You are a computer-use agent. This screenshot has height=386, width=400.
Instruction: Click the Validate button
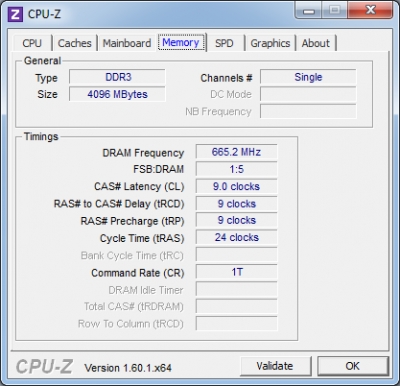click(275, 366)
